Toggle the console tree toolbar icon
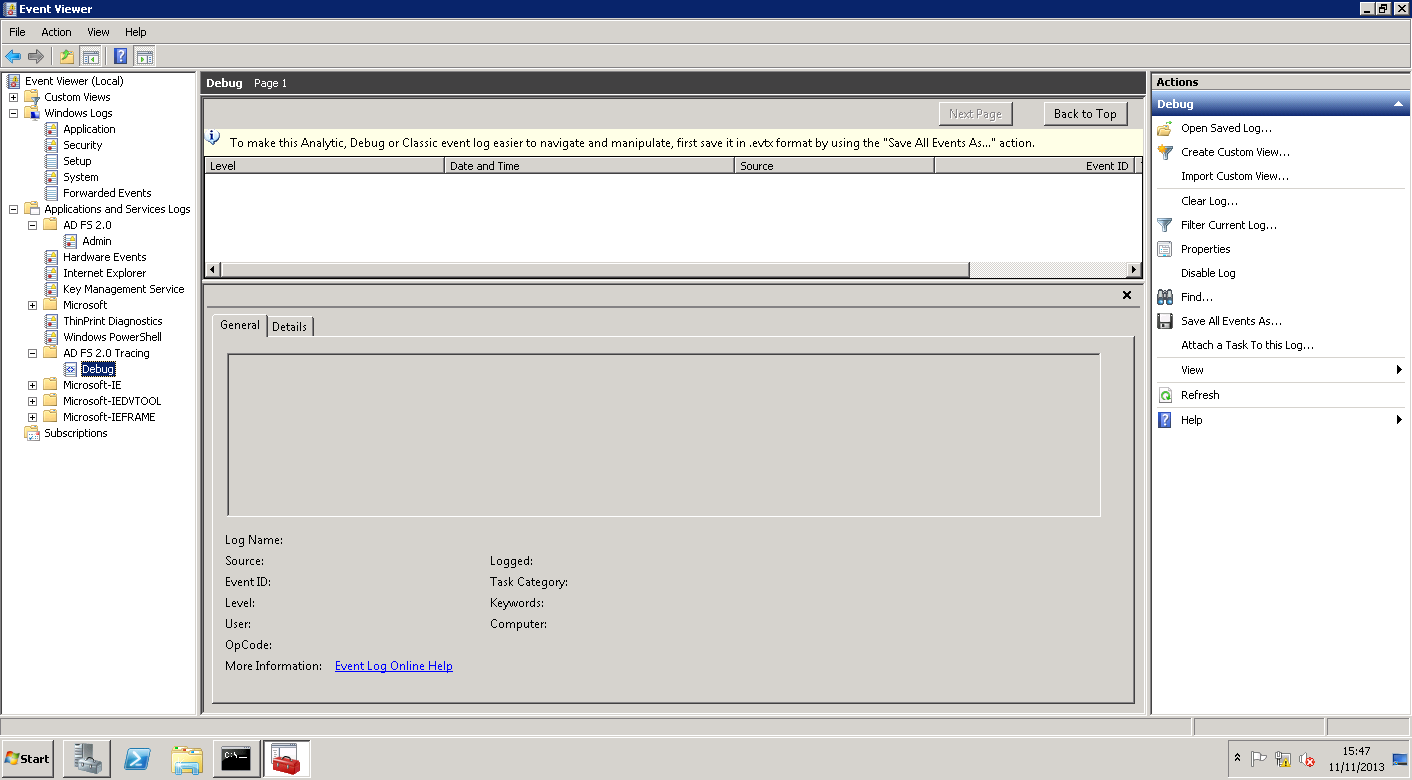1412x780 pixels. coord(90,56)
